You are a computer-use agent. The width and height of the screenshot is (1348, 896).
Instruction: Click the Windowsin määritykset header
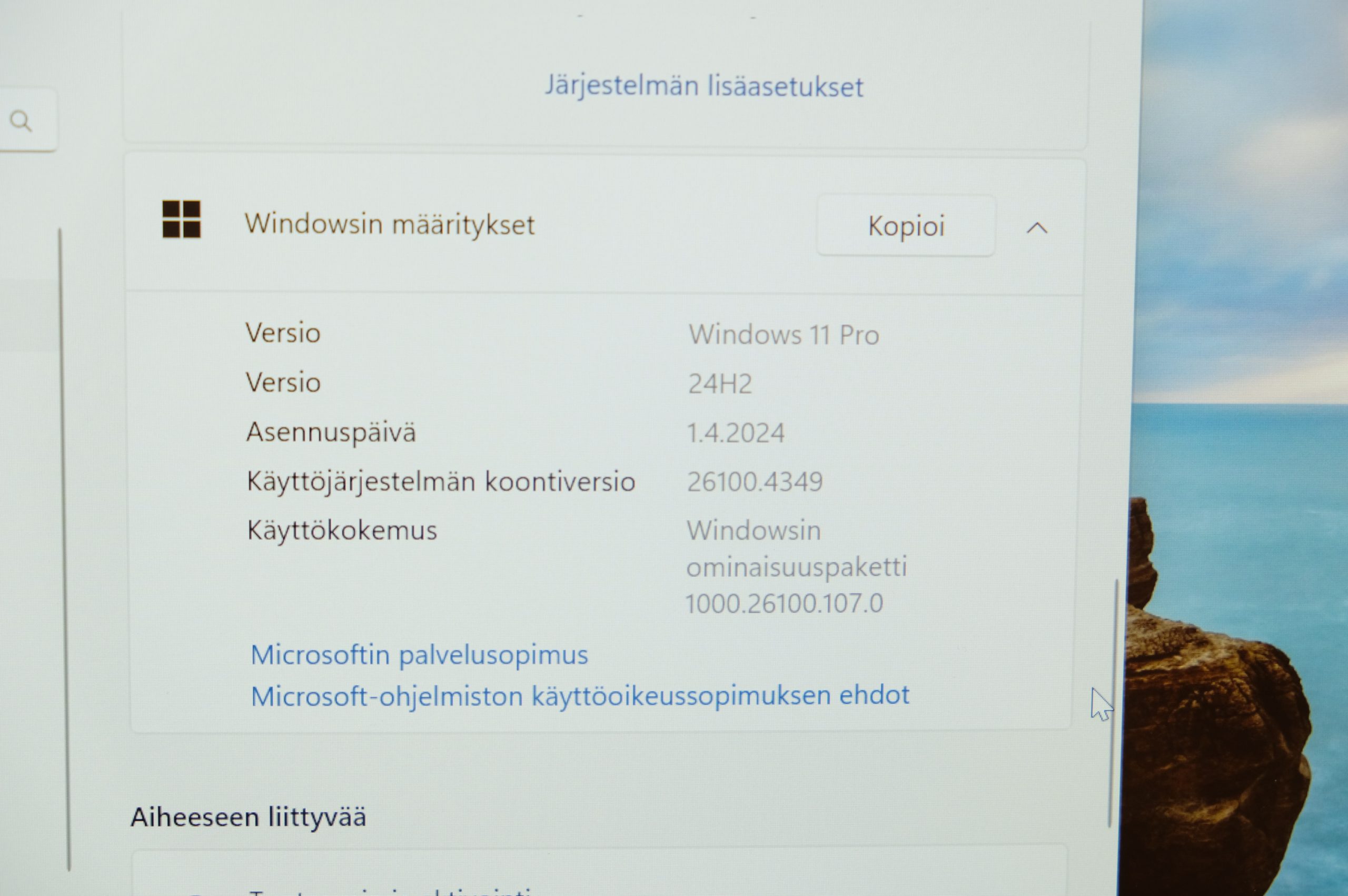click(x=390, y=224)
